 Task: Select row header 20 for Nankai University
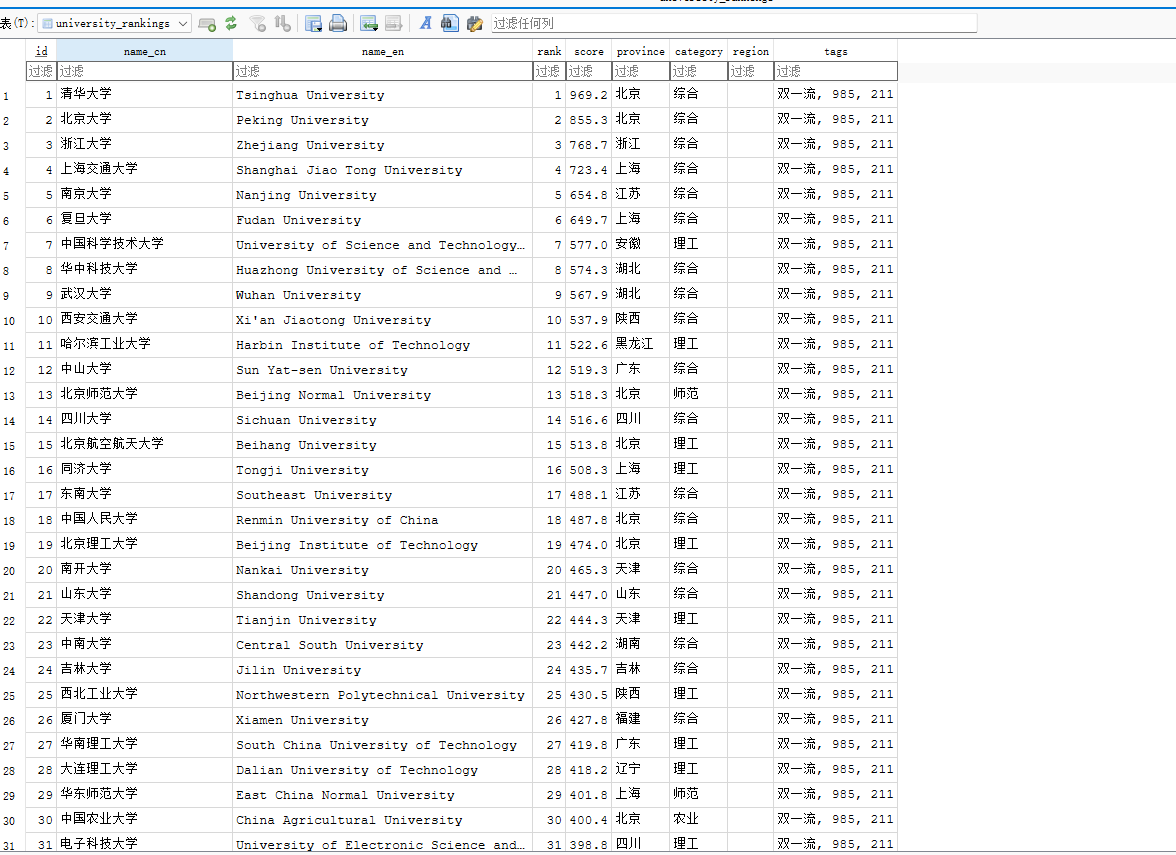13,571
